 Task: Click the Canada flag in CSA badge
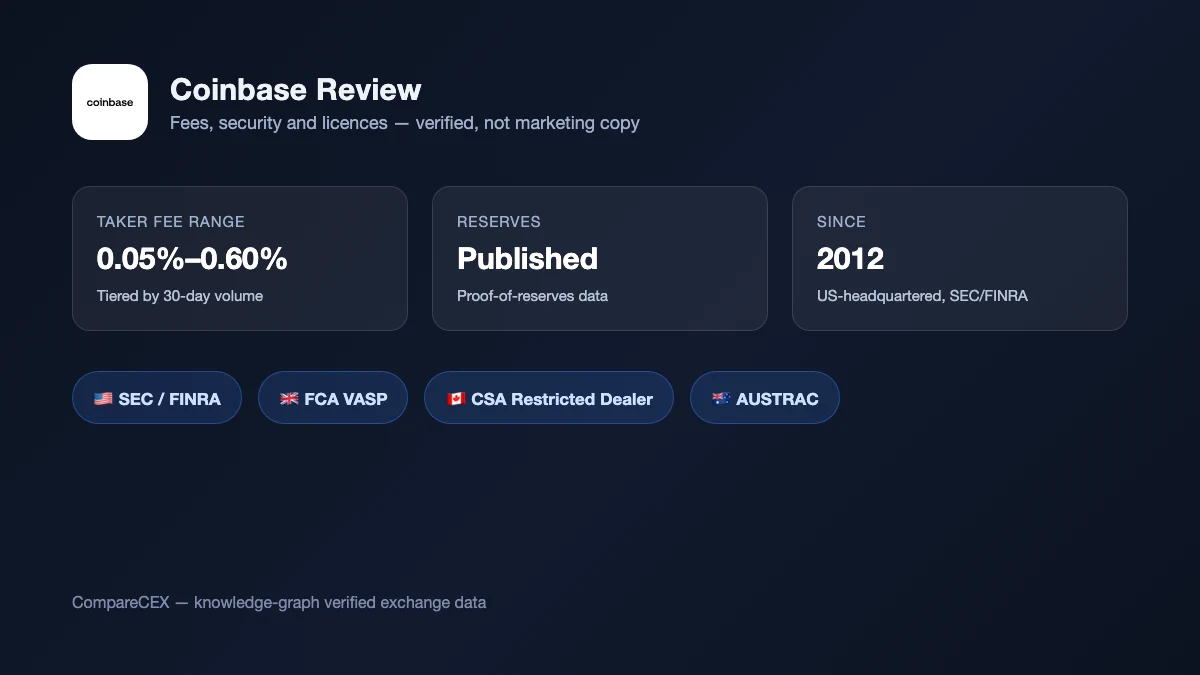[456, 399]
